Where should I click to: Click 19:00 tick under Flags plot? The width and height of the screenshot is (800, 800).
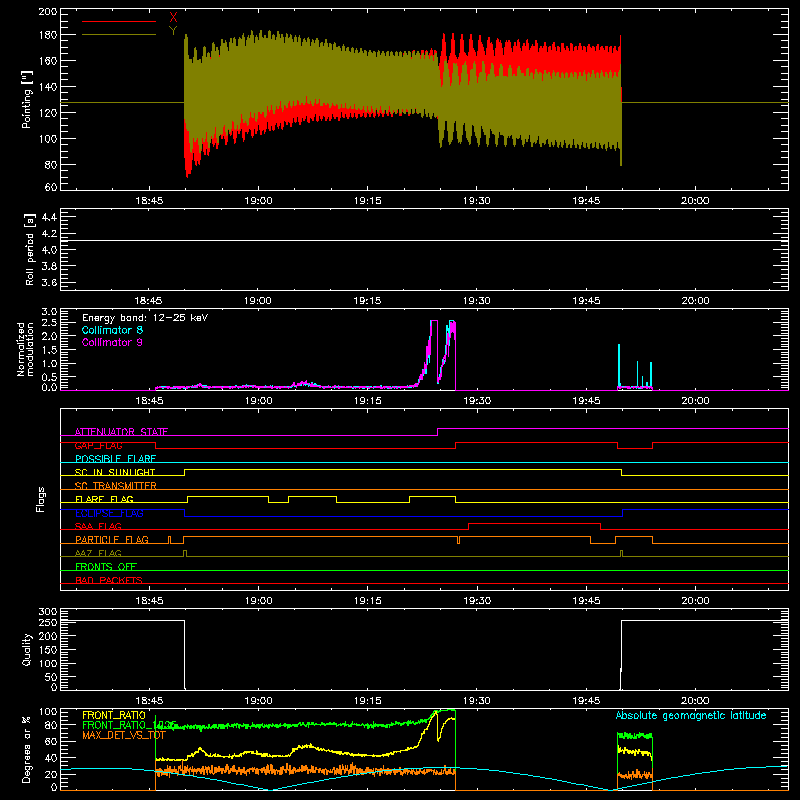258,601
